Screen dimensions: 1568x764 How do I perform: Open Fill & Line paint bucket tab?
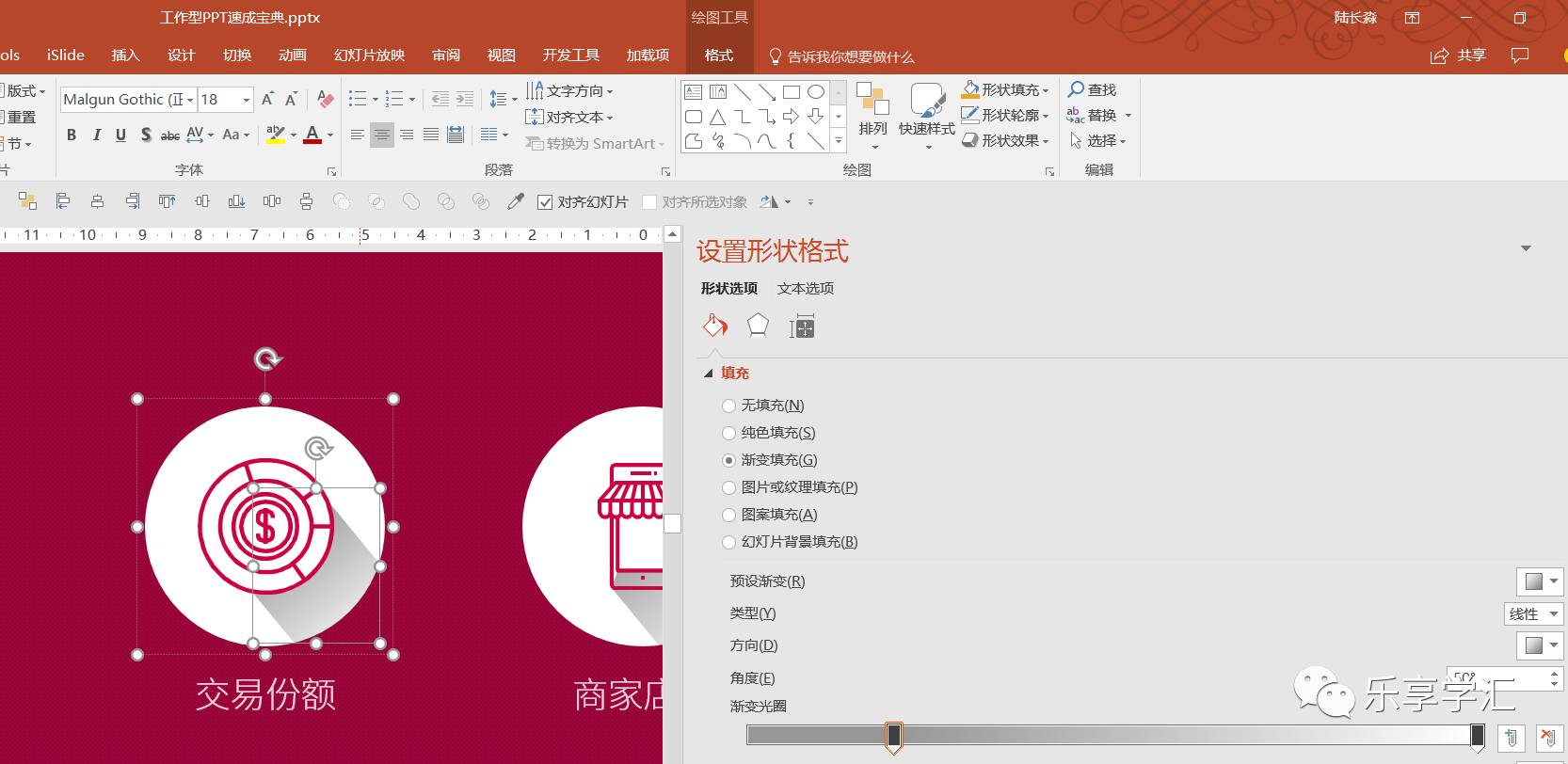coord(715,326)
